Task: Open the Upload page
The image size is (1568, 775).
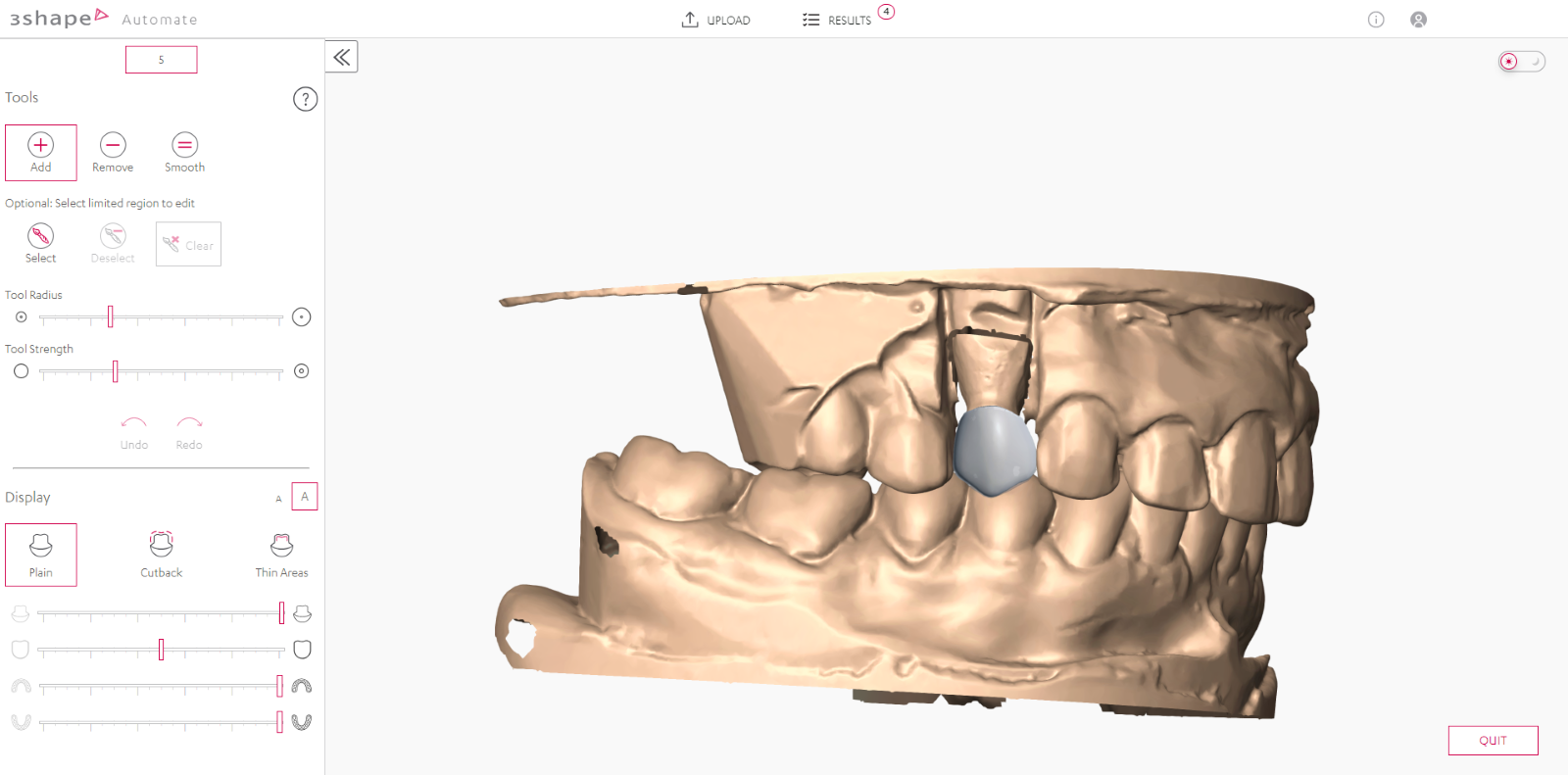Action: click(716, 20)
